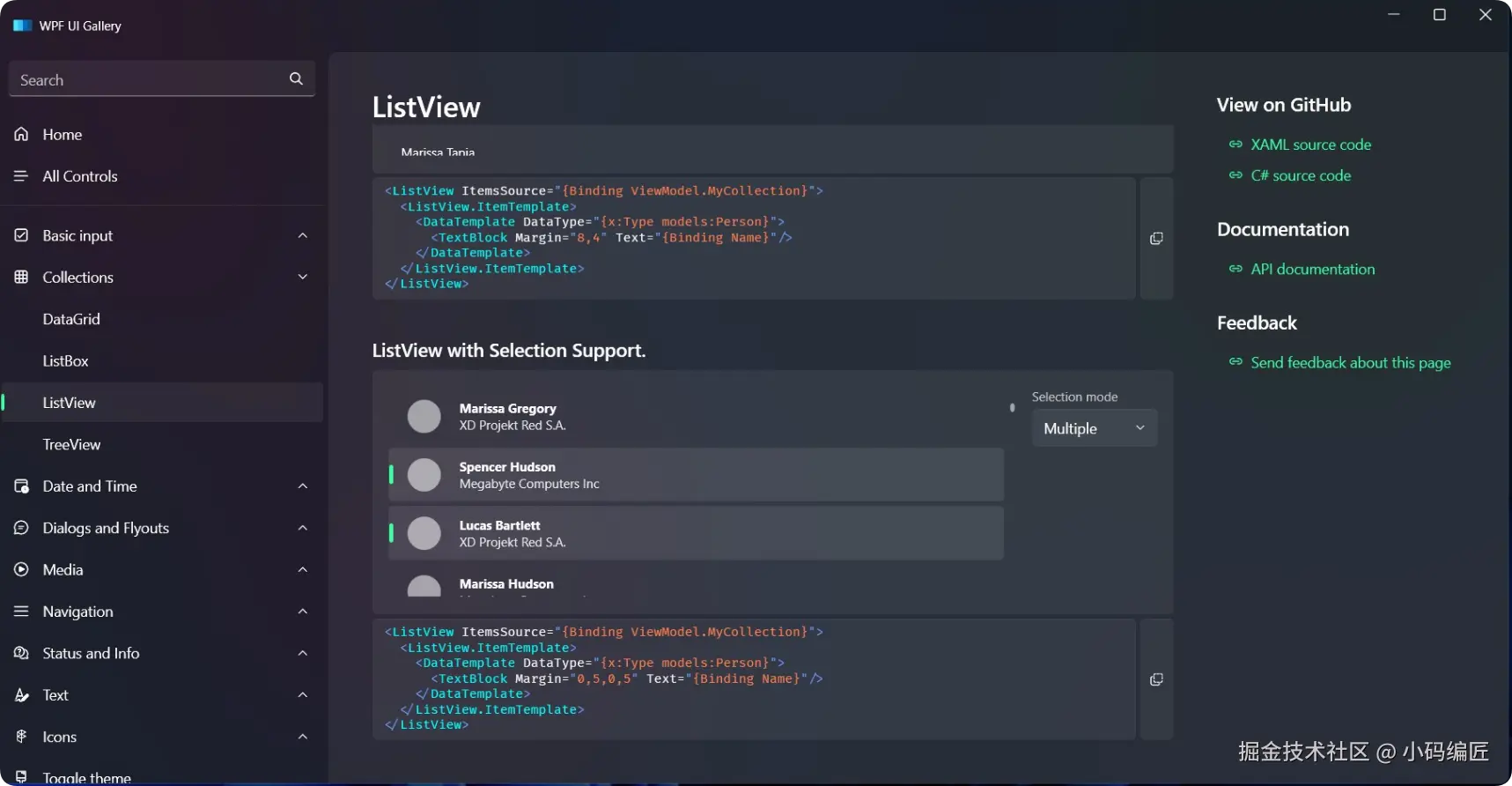Screen dimensions: 1512x786
Task: Click the Marissa Tania list entry
Action: [x=438, y=152]
